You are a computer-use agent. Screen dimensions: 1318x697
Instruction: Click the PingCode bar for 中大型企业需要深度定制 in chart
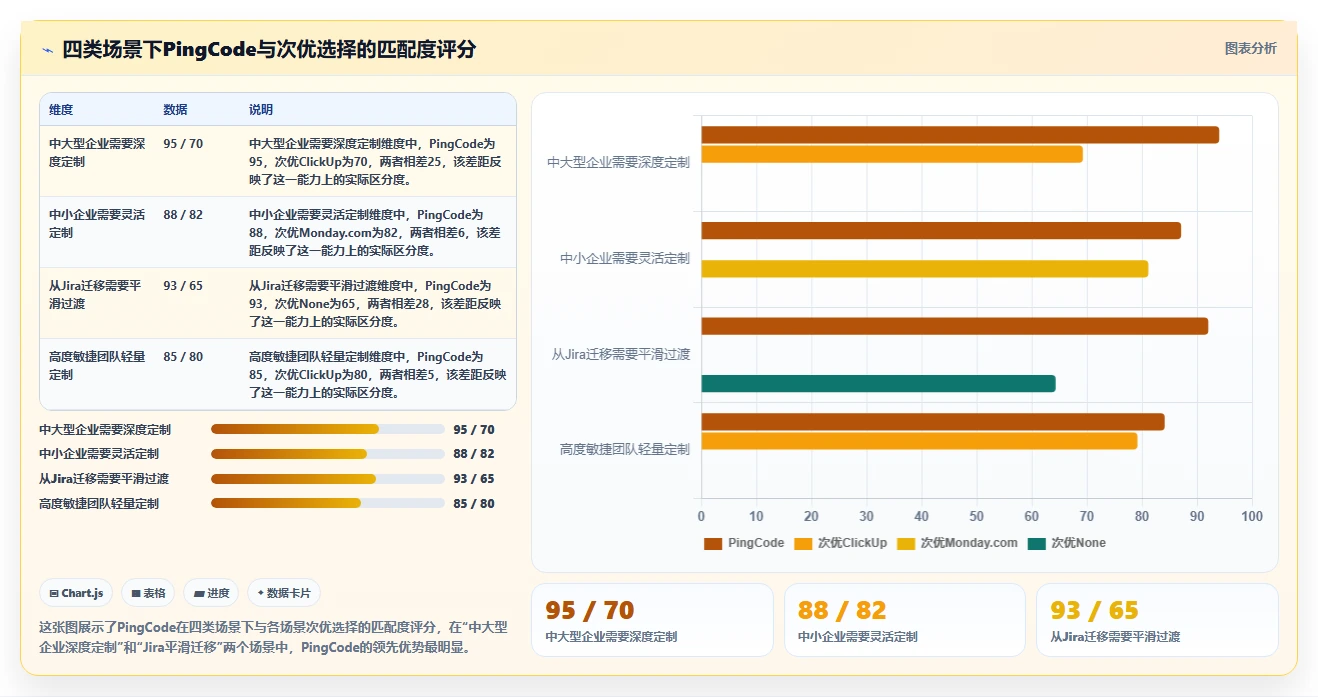click(x=960, y=135)
